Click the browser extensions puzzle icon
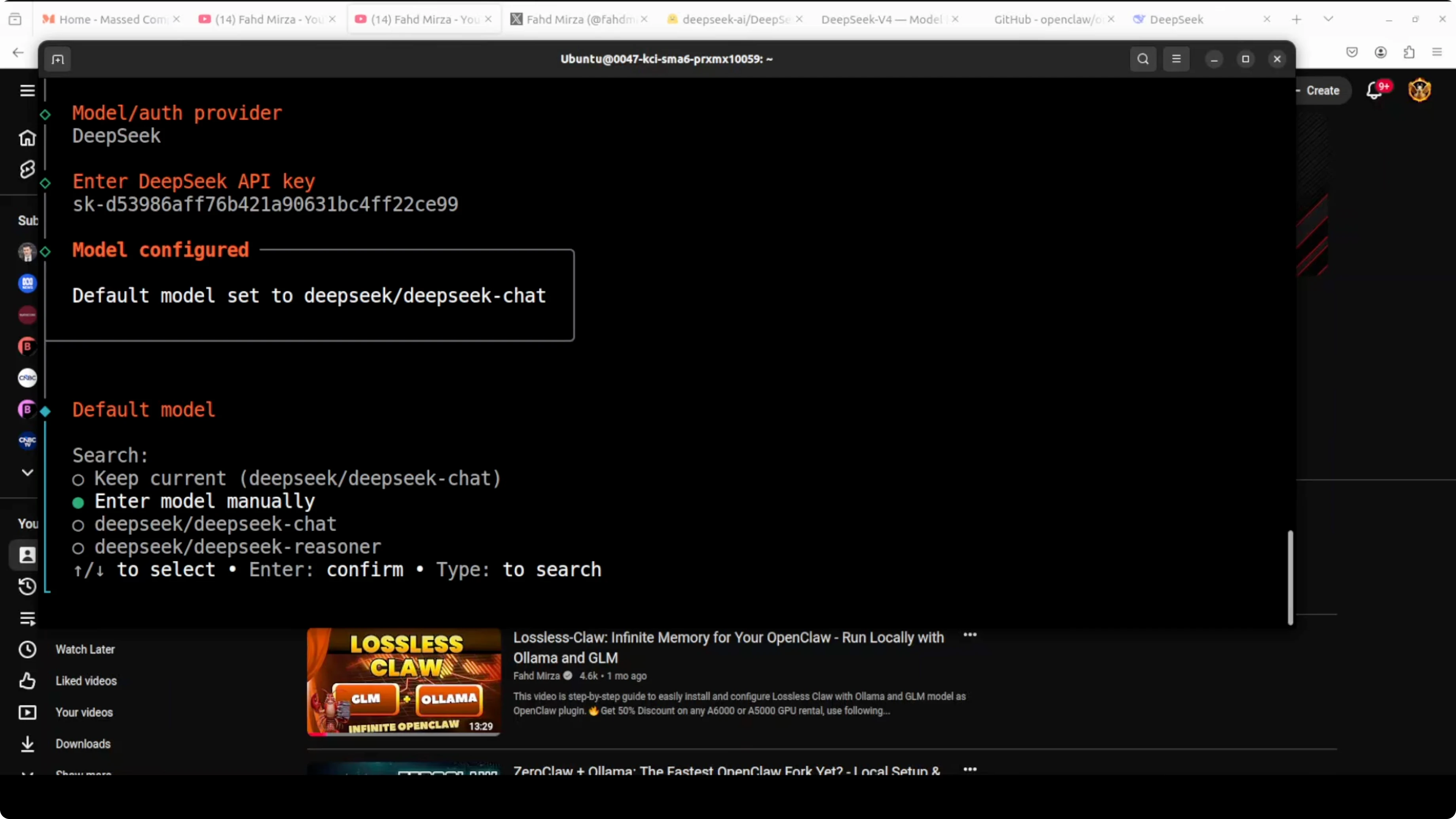1456x819 pixels. [1409, 53]
